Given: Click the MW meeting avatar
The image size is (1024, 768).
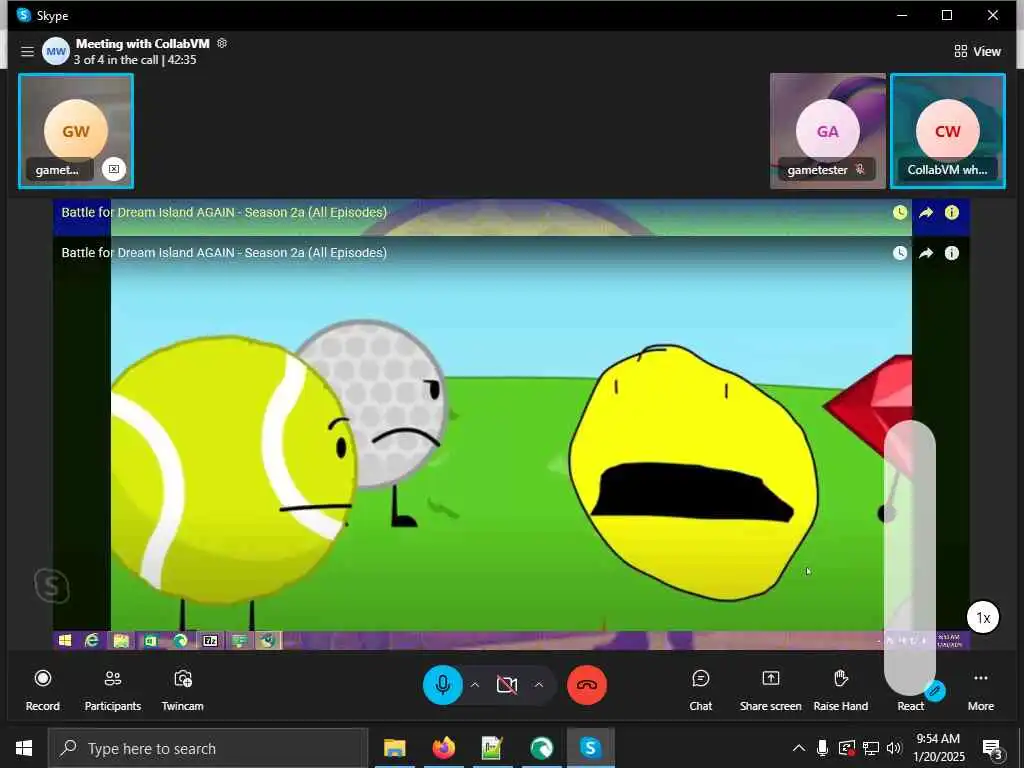Looking at the screenshot, I should 56,51.
